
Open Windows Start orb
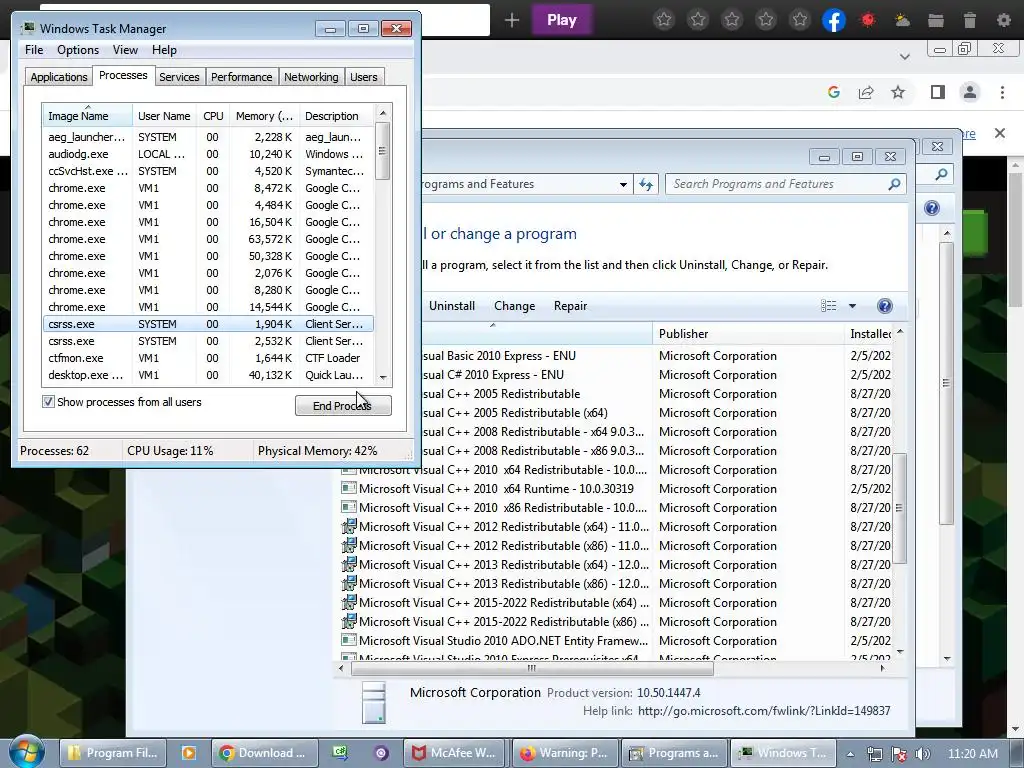tap(27, 752)
